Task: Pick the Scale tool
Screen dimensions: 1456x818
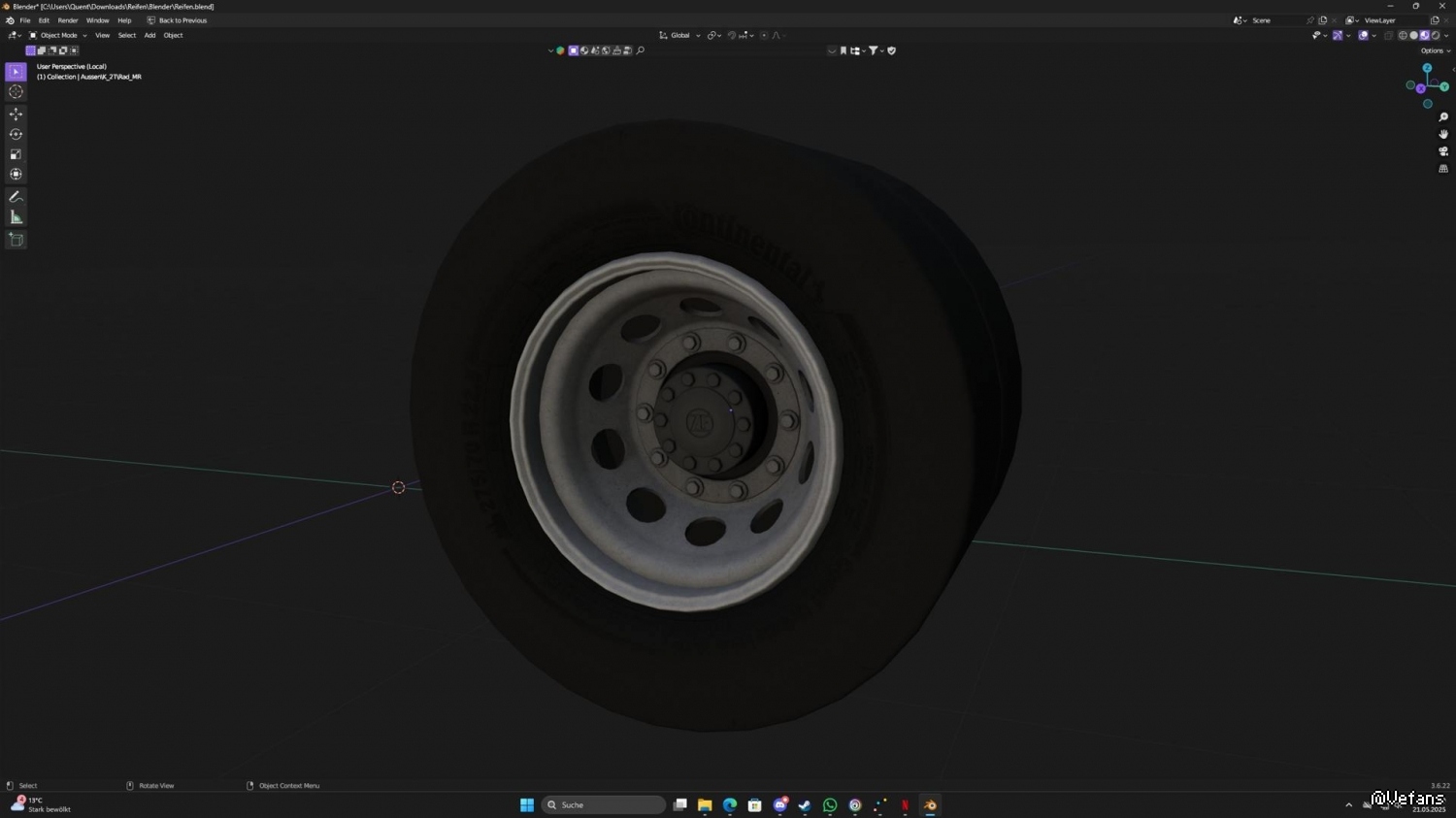Action: tap(16, 154)
